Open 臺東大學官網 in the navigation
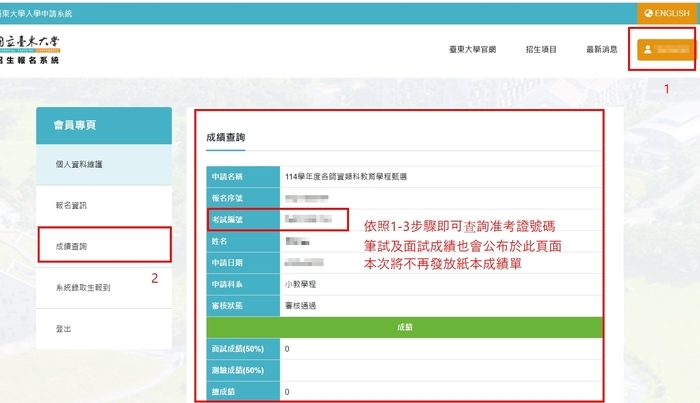 pyautogui.click(x=474, y=50)
